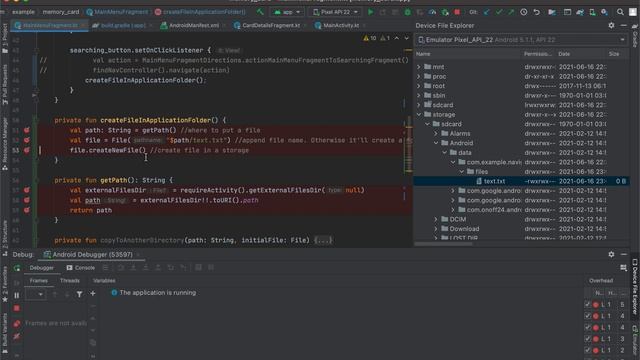Open Search Everywhere magnifier icon
The image size is (640, 360).
[x=620, y=12]
